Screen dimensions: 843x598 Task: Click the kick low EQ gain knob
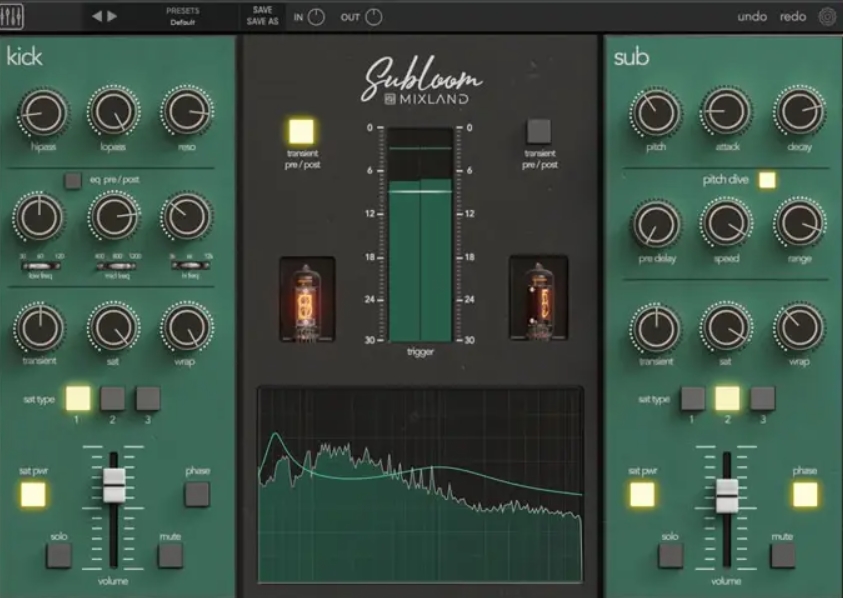[39, 217]
